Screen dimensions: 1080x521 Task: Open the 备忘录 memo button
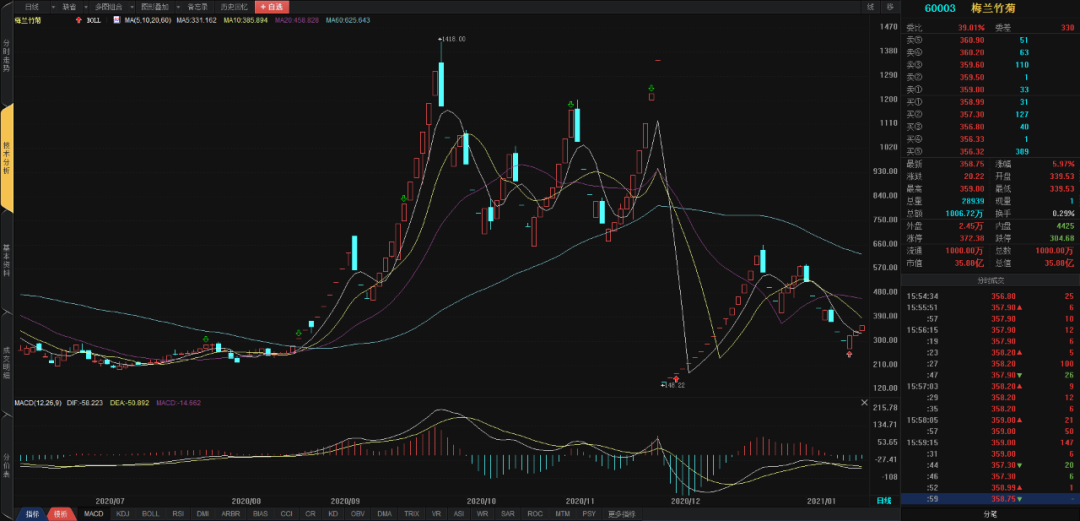[198, 7]
